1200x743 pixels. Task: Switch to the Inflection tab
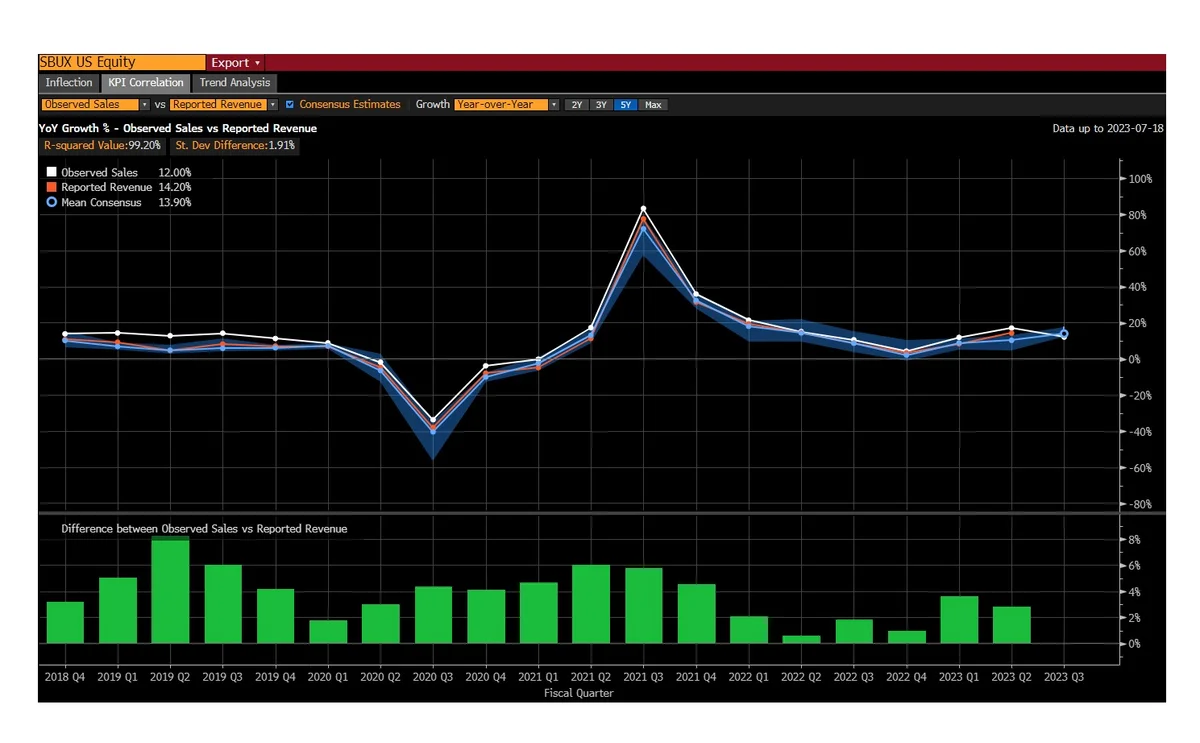[68, 83]
